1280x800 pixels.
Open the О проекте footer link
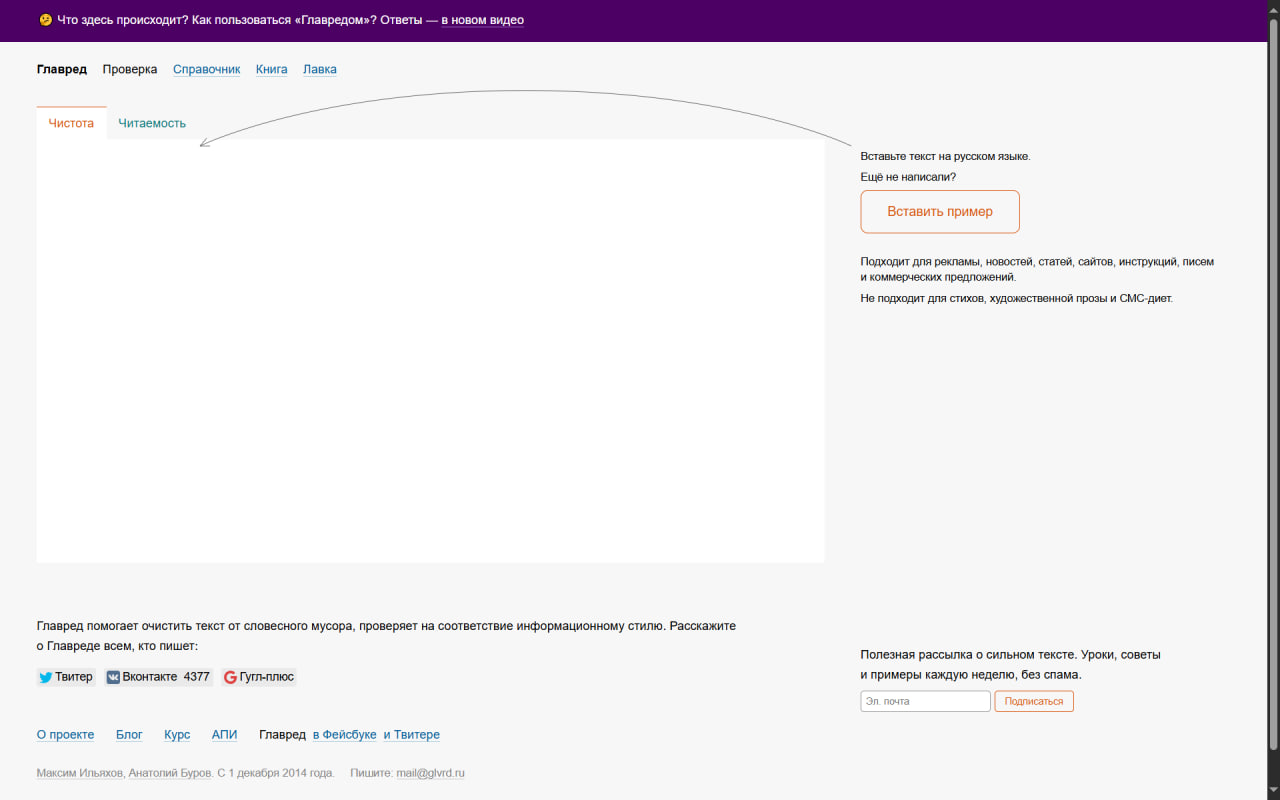65,734
